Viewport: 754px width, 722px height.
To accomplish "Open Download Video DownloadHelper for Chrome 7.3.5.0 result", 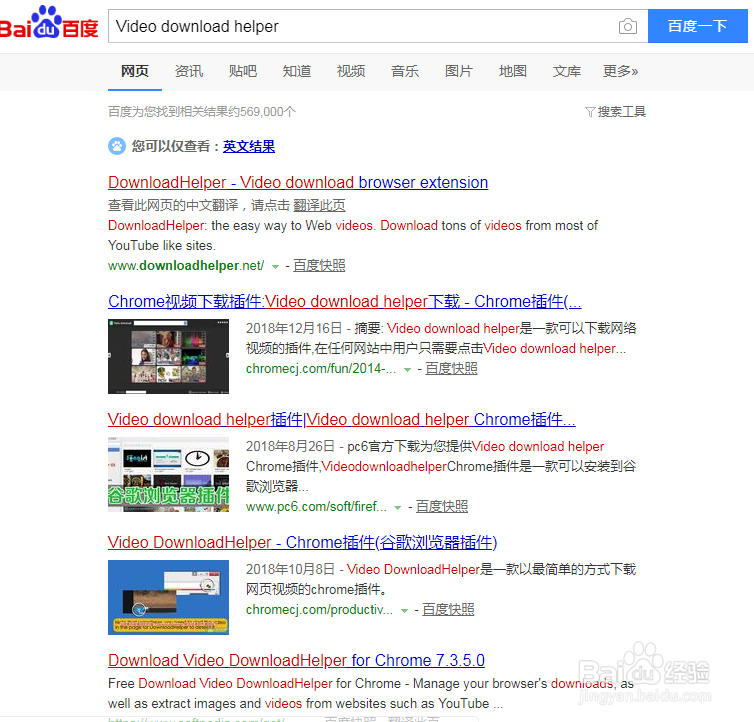I will pyautogui.click(x=296, y=660).
